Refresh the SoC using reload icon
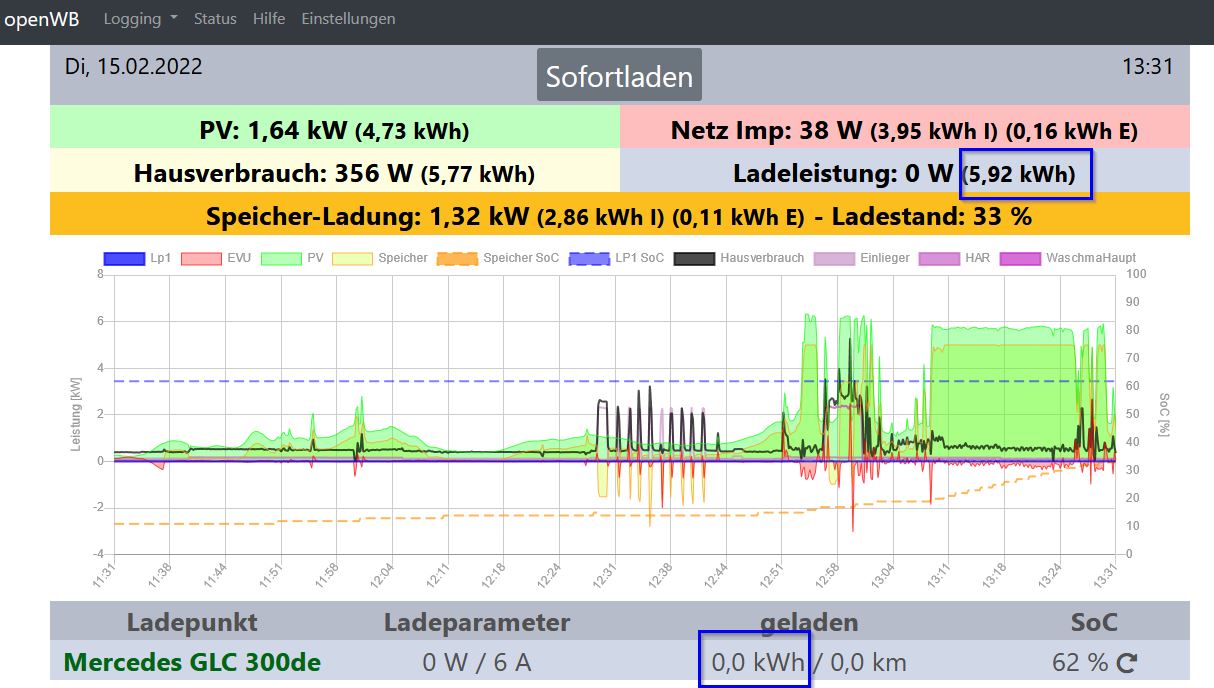1214x688 pixels. [x=1127, y=662]
